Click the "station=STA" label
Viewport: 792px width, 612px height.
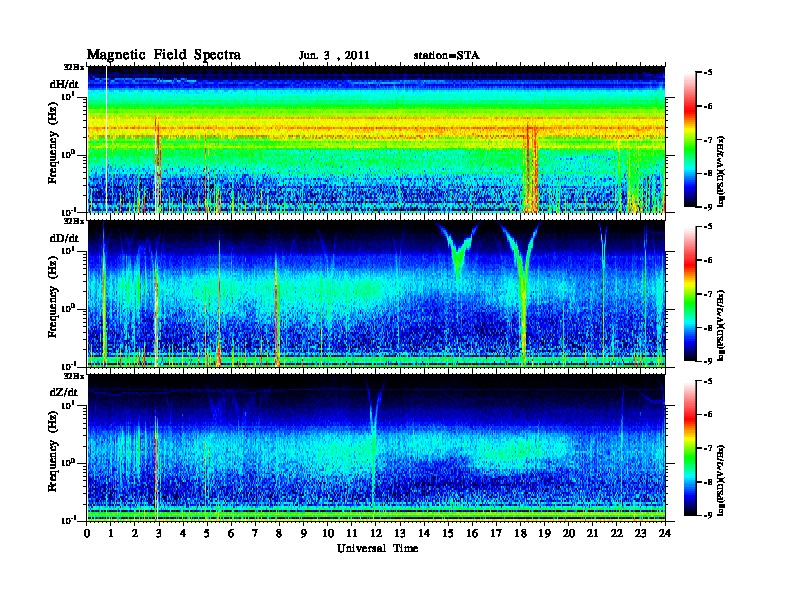click(447, 56)
